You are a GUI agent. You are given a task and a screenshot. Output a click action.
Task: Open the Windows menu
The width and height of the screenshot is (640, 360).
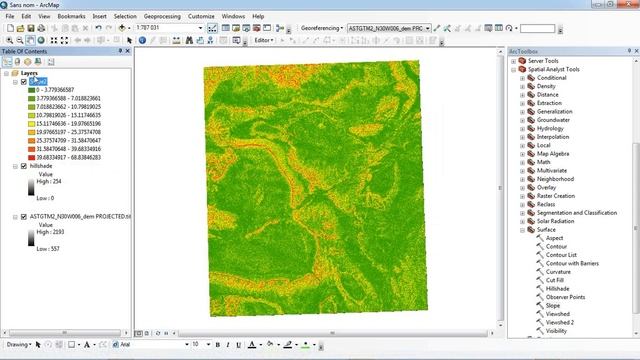[x=233, y=16]
